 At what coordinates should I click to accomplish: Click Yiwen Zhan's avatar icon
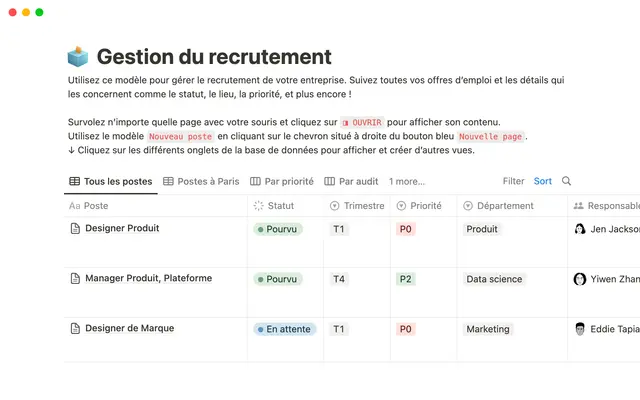[x=579, y=279]
